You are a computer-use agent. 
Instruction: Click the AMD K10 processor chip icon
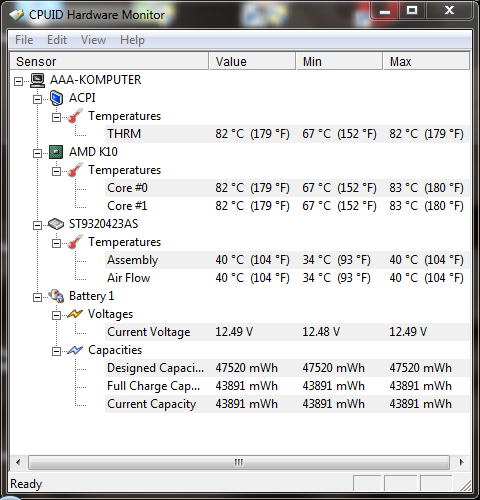56,152
